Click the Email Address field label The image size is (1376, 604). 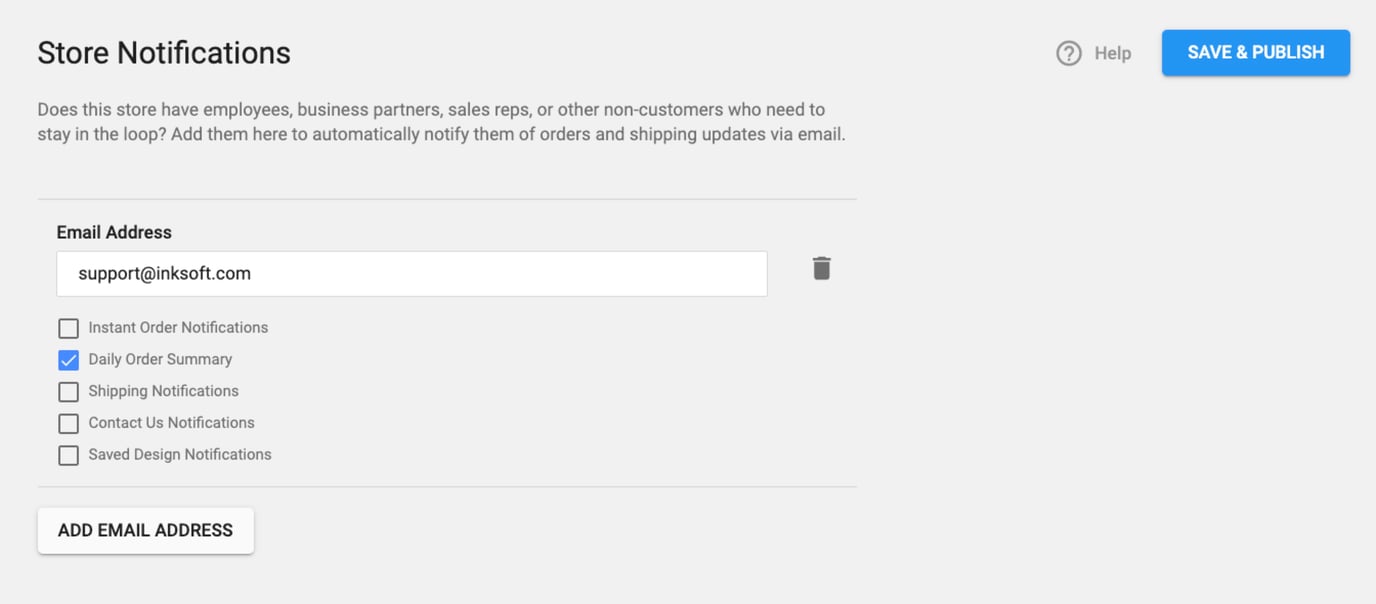114,232
